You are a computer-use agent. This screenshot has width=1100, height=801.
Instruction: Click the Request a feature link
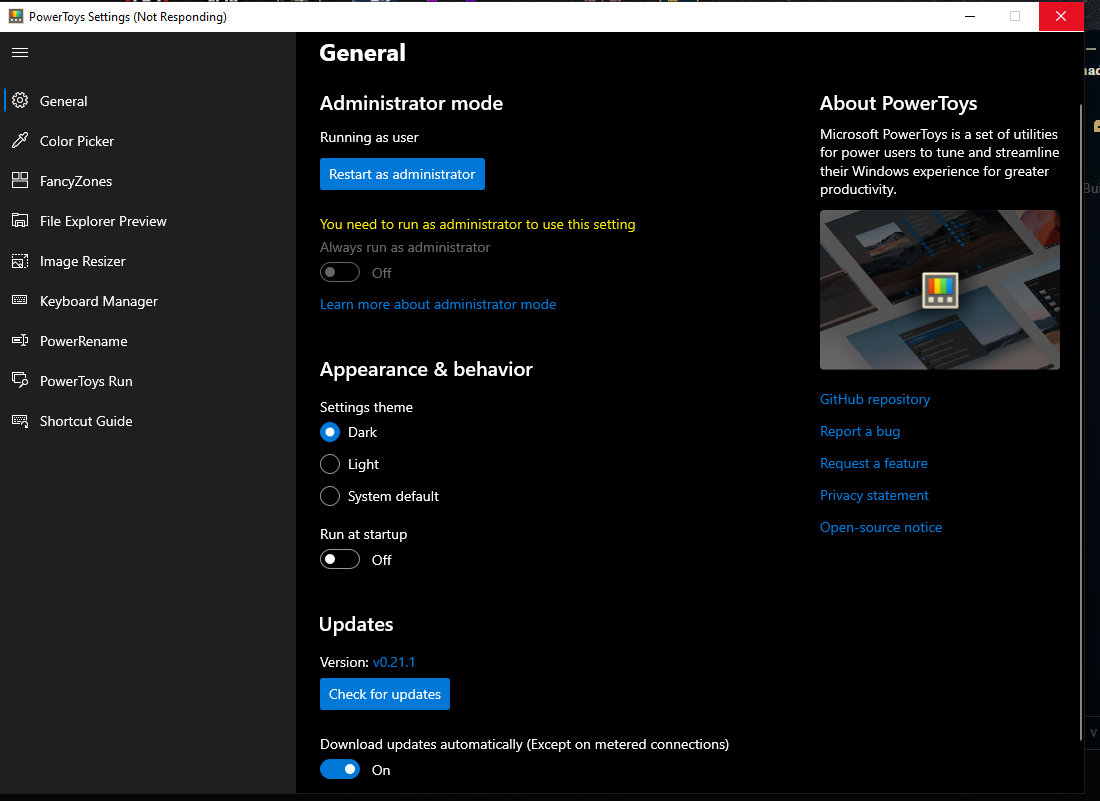873,463
